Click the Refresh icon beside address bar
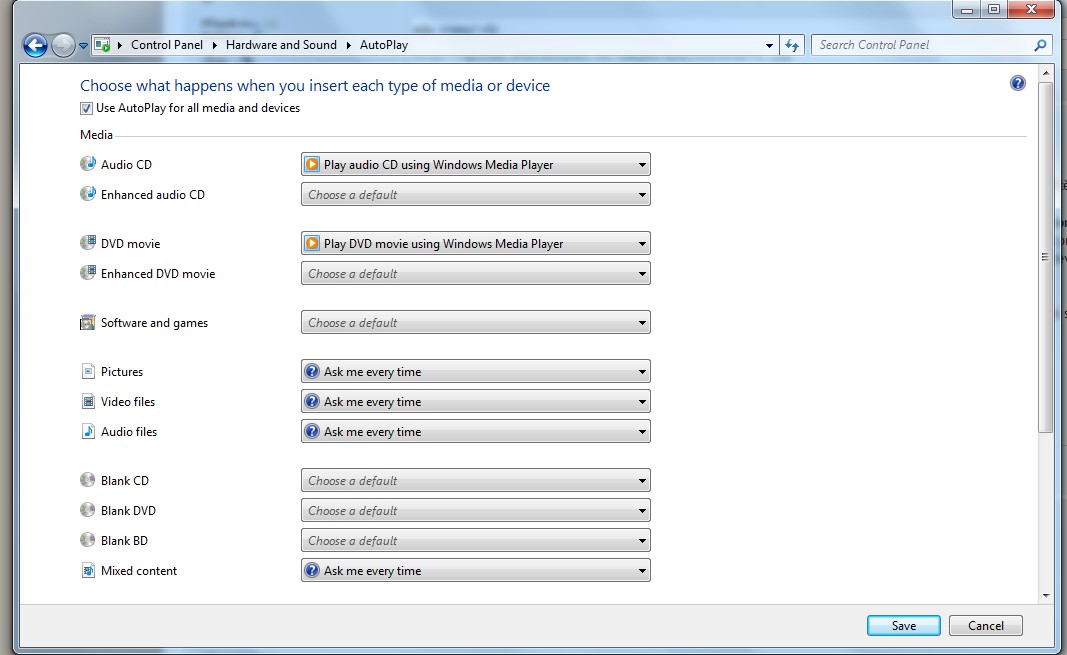 [x=792, y=45]
